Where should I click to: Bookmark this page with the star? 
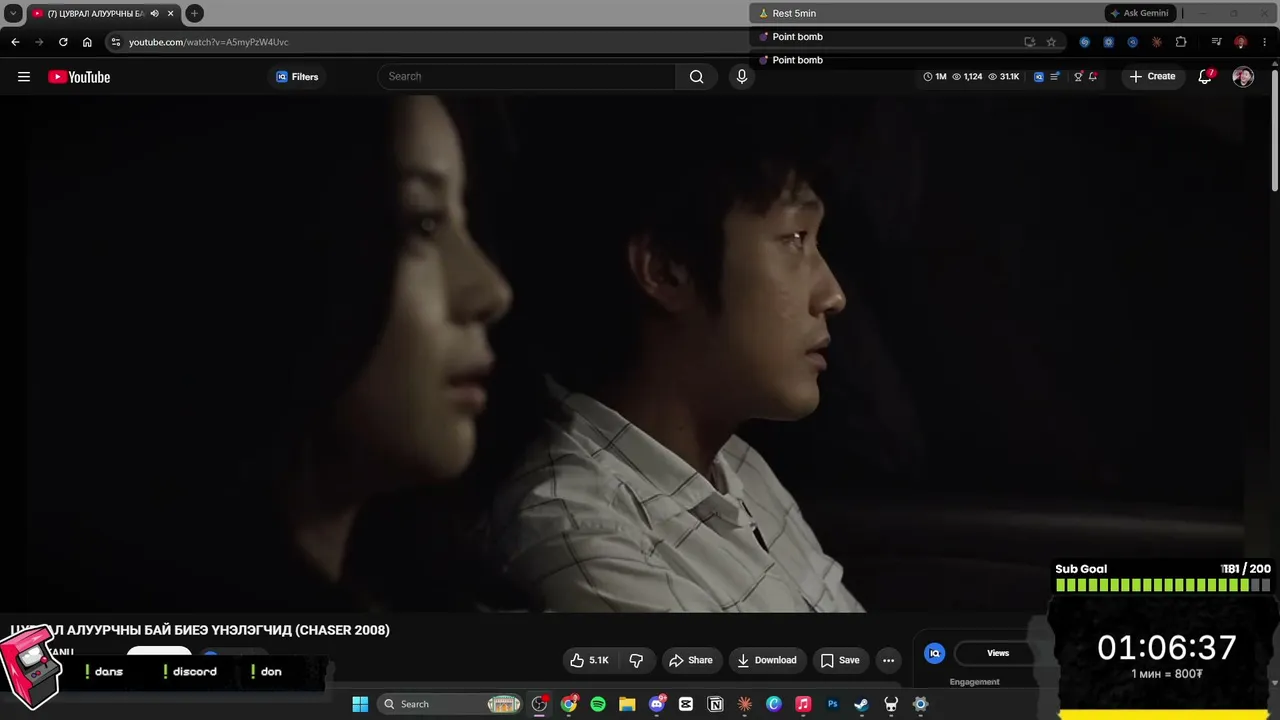coord(1051,42)
